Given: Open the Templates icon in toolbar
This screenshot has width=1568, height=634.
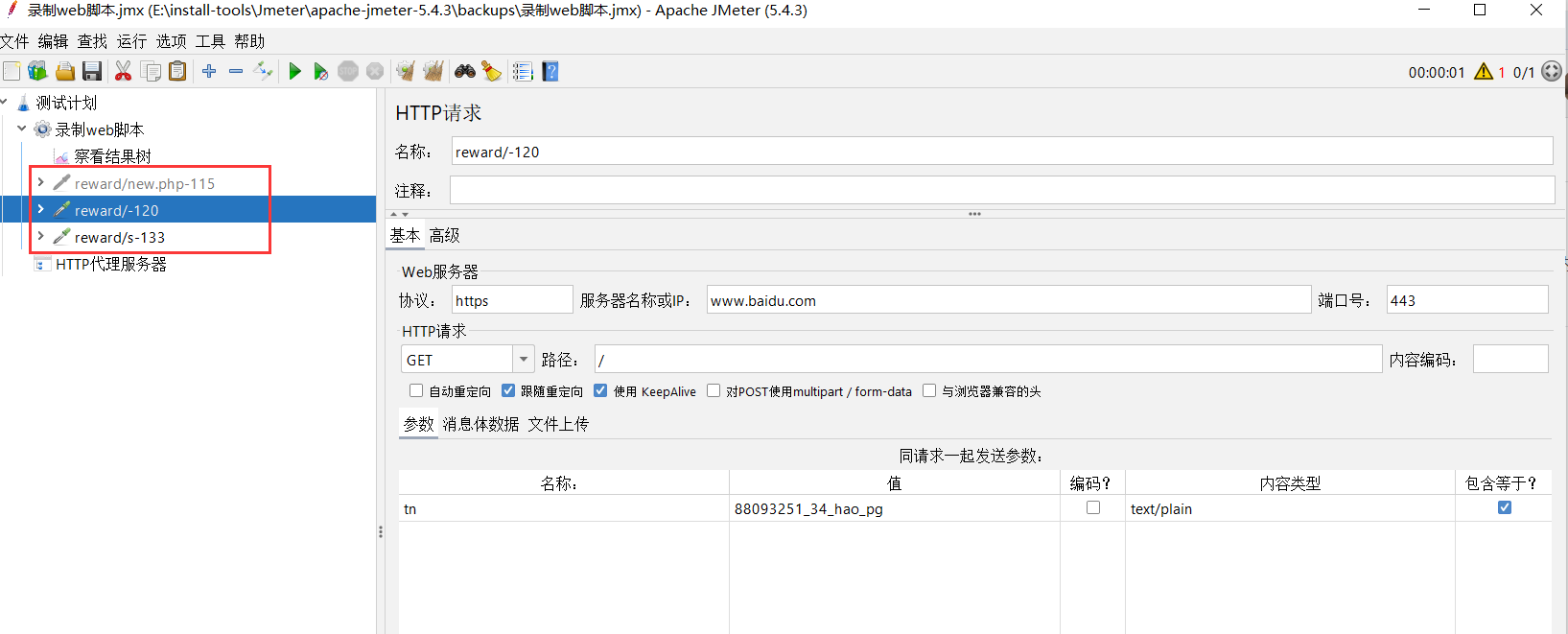Looking at the screenshot, I should tap(37, 71).
